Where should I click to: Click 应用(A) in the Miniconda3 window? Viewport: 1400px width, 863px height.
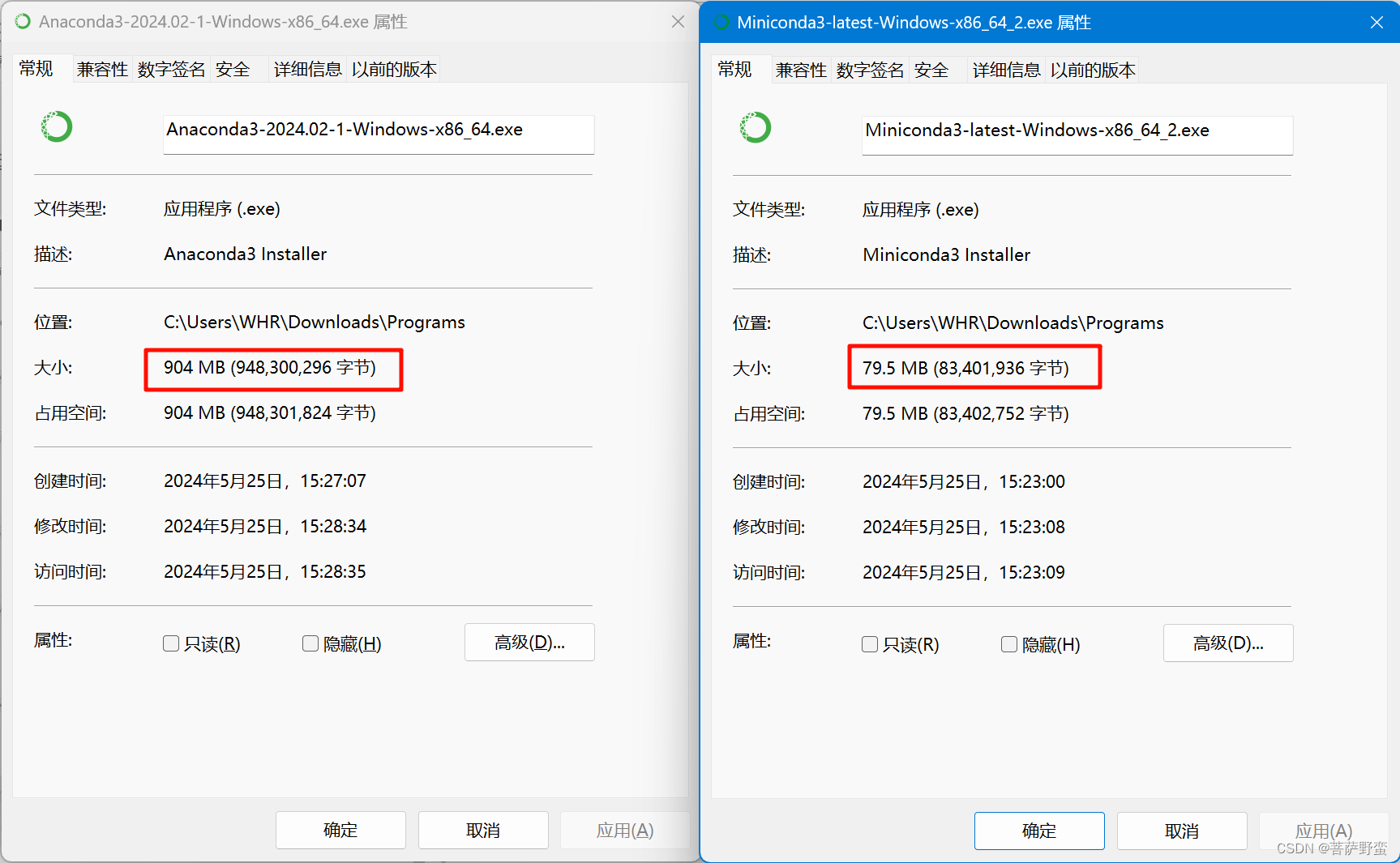pos(1324,831)
